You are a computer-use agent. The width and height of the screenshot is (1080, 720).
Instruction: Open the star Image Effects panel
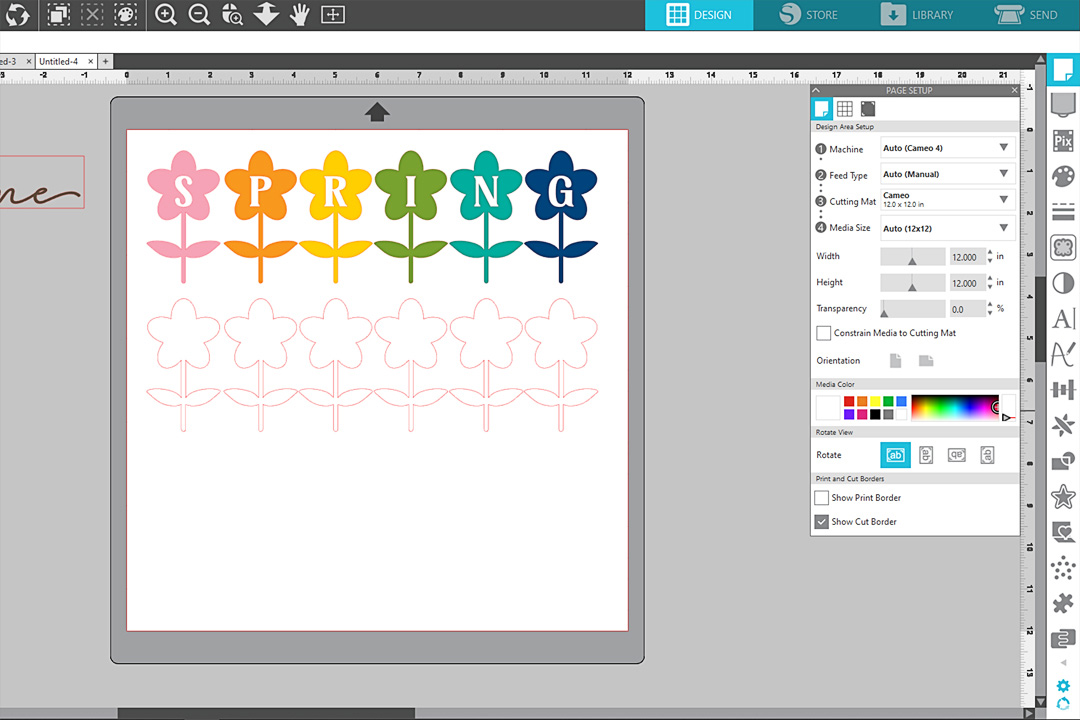(x=1063, y=496)
